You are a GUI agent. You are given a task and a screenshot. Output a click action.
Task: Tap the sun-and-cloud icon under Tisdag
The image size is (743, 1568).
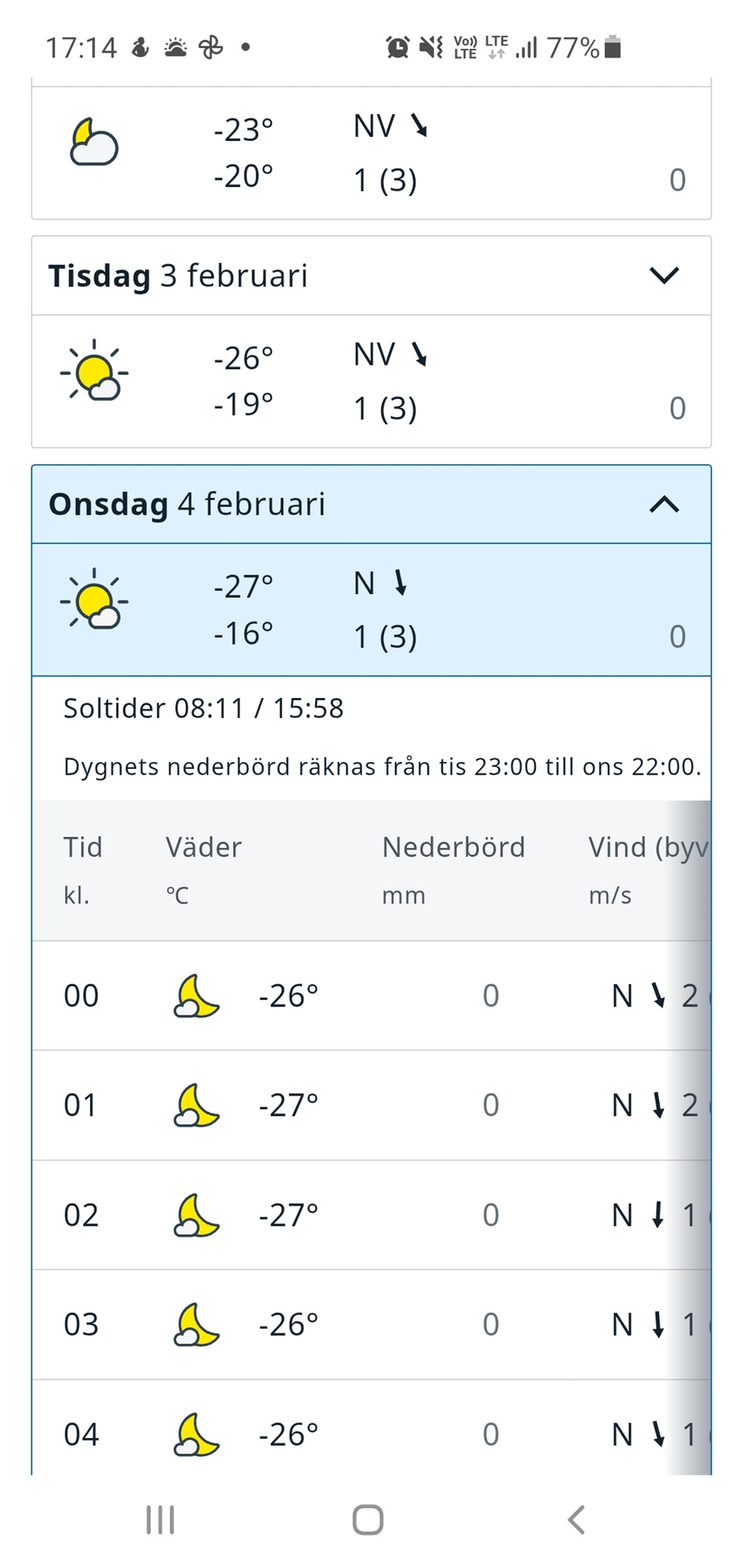coord(94,370)
